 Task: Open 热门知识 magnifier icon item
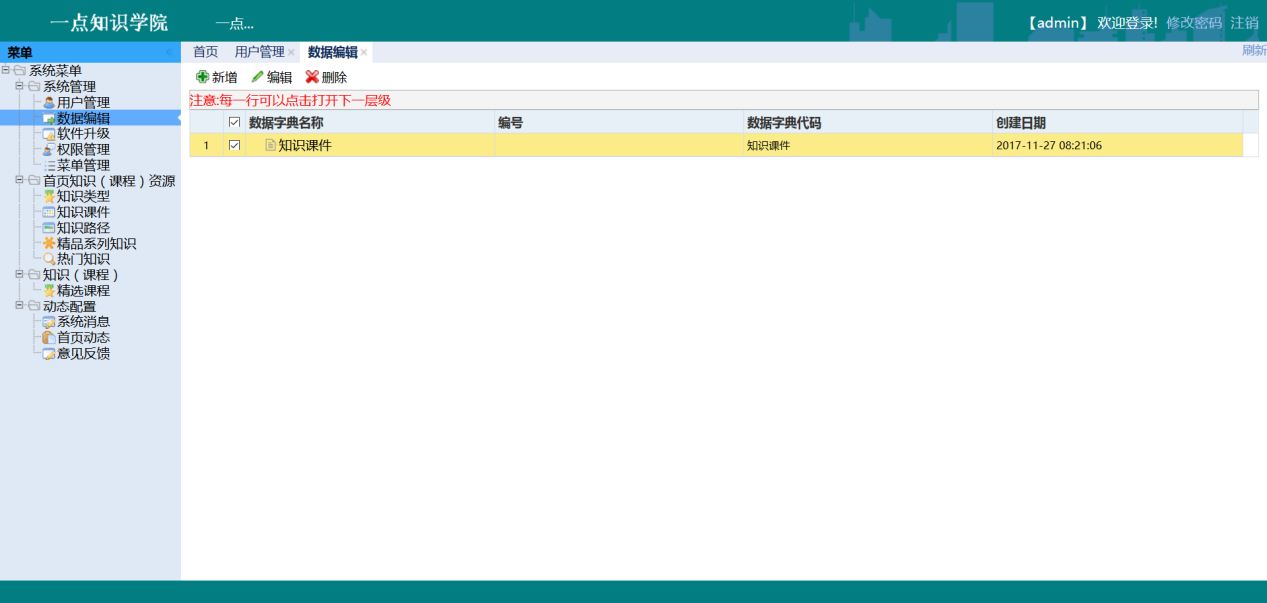(49, 259)
